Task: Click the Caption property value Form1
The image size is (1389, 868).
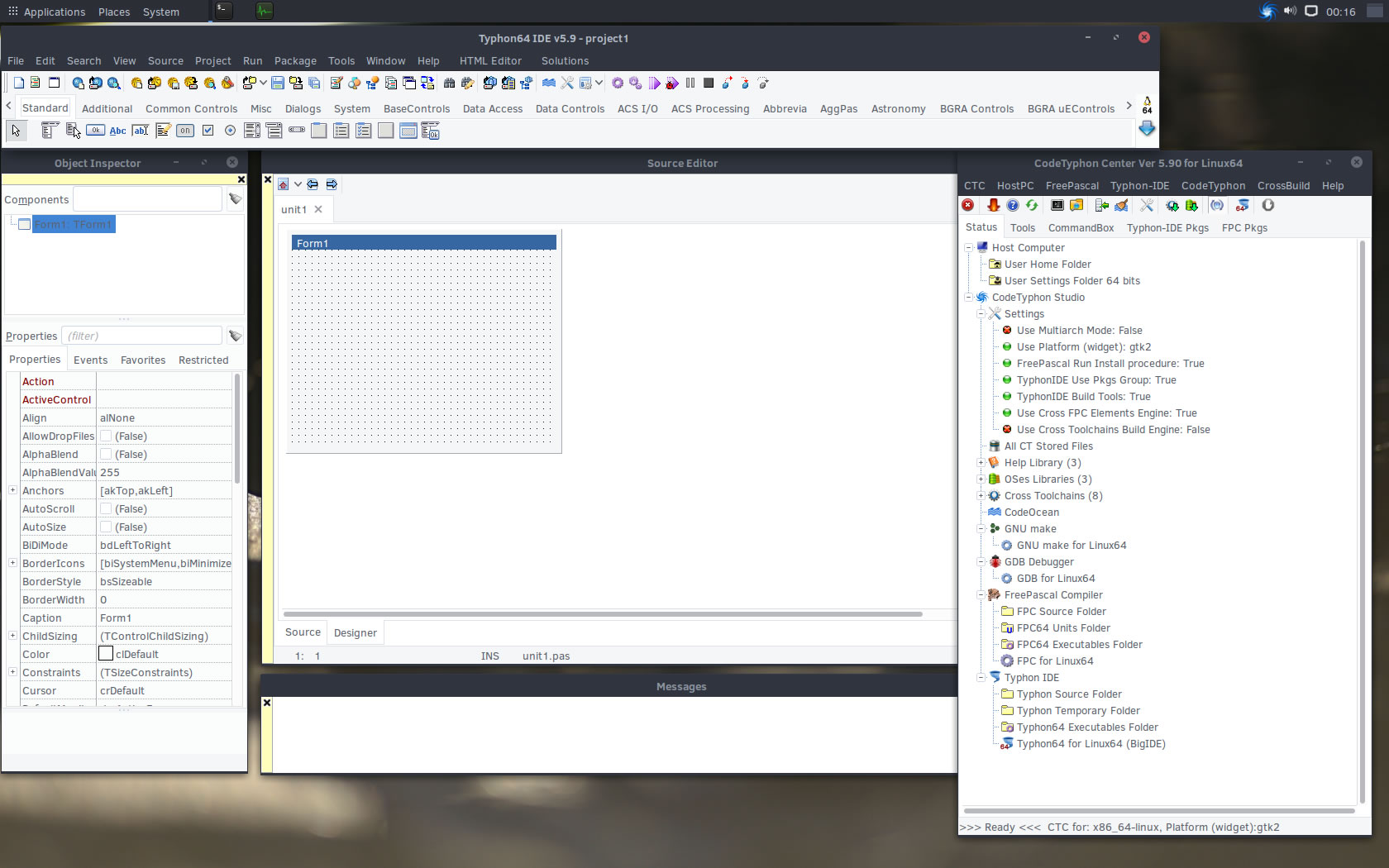Action: click(164, 618)
